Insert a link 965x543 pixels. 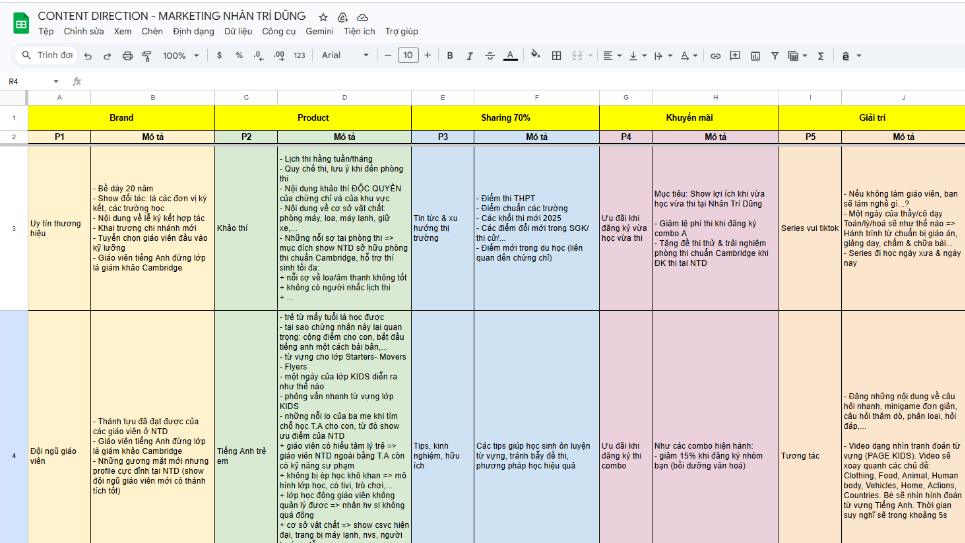[x=715, y=55]
